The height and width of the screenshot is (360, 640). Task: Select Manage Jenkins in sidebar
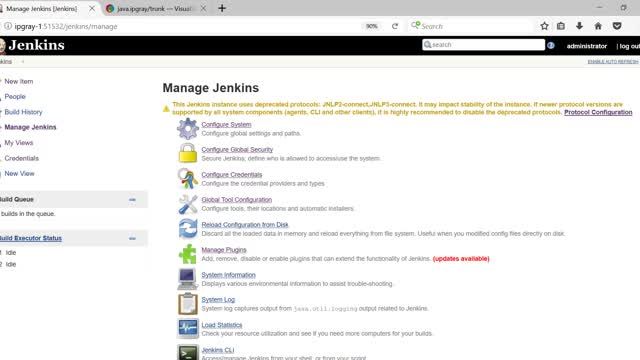pos(30,127)
